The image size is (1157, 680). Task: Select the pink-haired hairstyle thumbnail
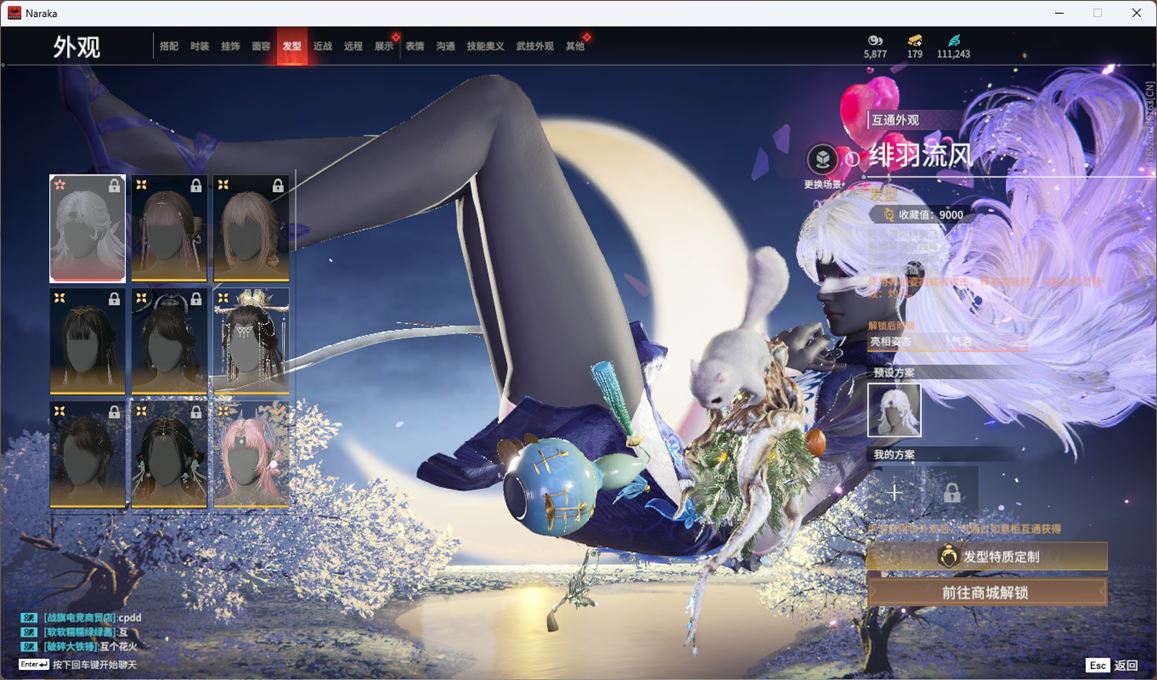click(251, 454)
